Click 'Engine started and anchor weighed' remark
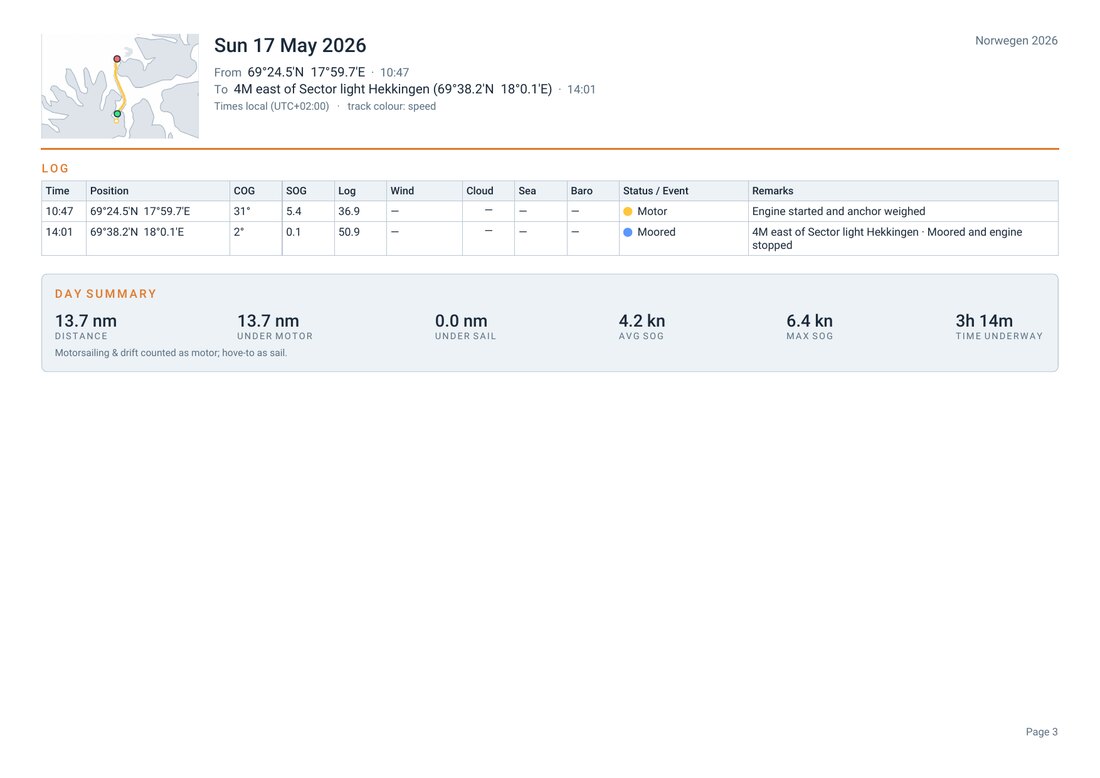The image size is (1100, 778). 838,211
